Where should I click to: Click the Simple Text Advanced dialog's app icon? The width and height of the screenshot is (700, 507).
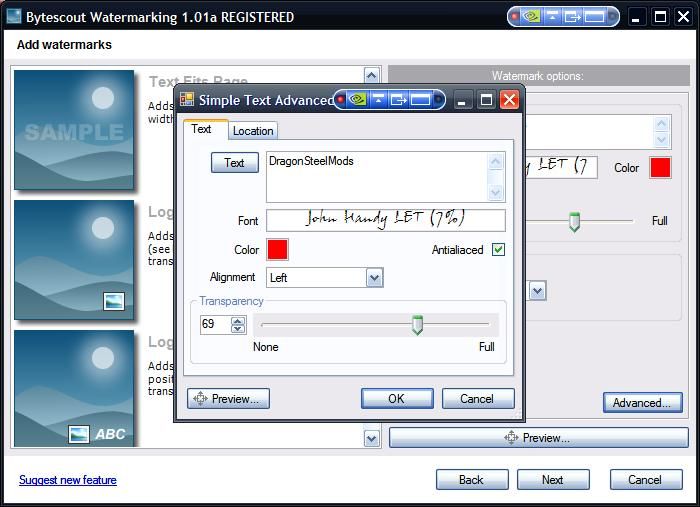tap(187, 100)
